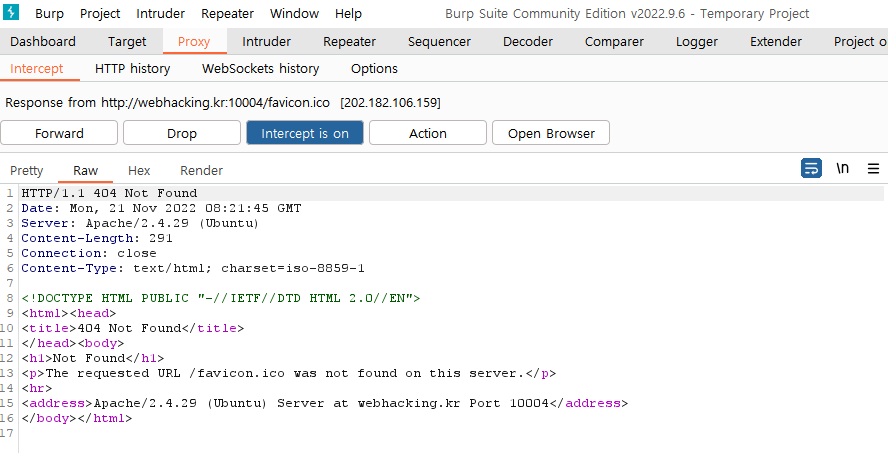Image resolution: width=888 pixels, height=453 pixels.
Task: Open the Project options tab
Action: point(860,41)
